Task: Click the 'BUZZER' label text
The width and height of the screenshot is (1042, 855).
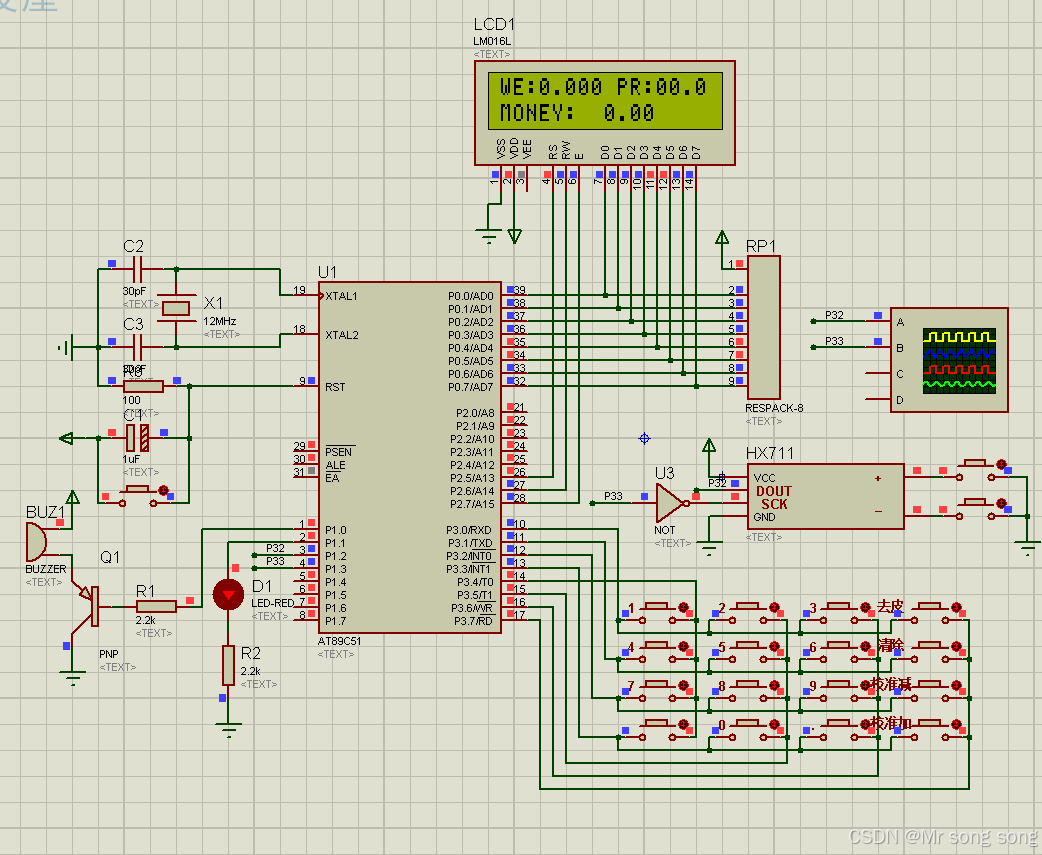Action: pyautogui.click(x=46, y=569)
